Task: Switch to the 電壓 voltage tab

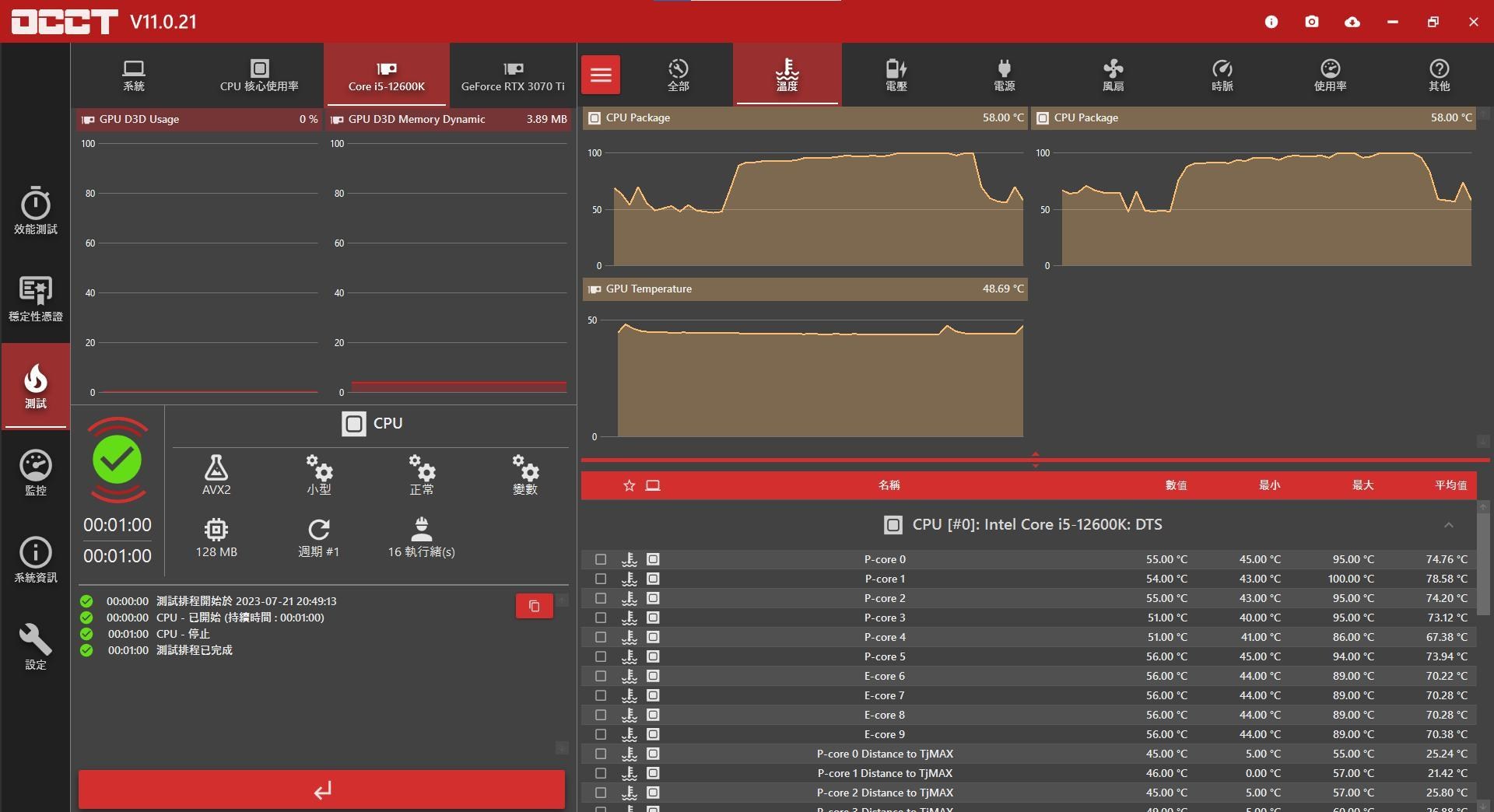Action: point(896,75)
